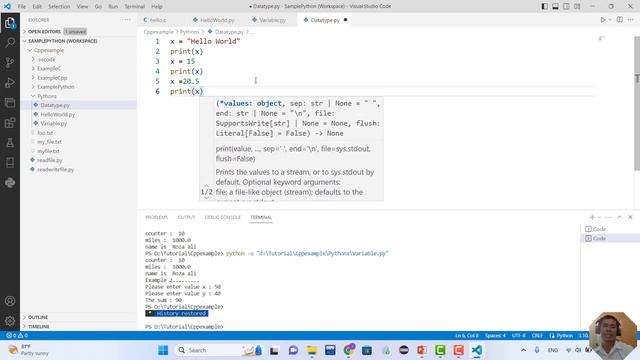640x360 pixels.
Task: Open Explorer Views and More Actions ellipsis
Action: [127, 20]
